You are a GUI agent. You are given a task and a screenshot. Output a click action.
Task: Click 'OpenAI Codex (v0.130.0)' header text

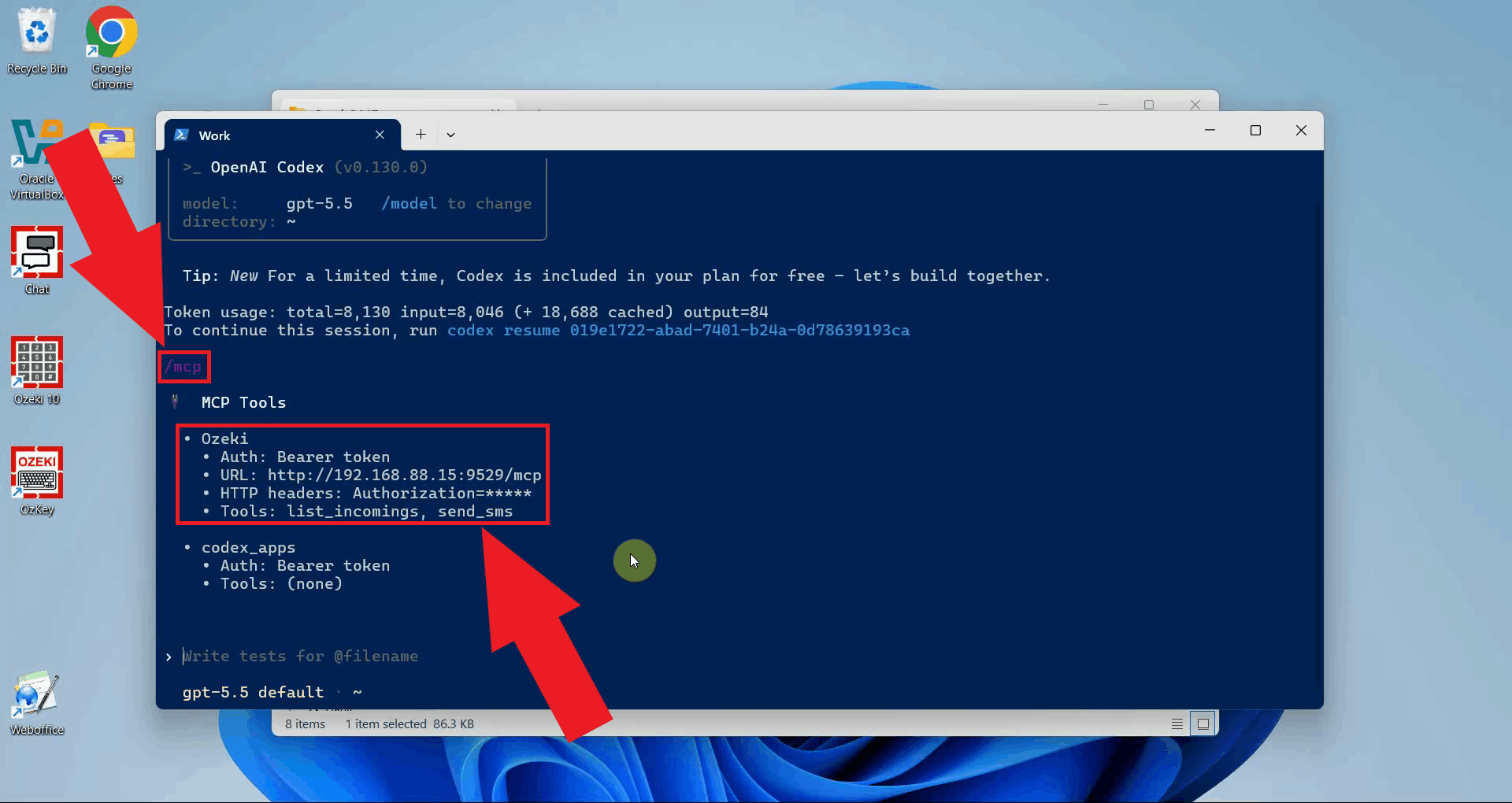point(319,167)
